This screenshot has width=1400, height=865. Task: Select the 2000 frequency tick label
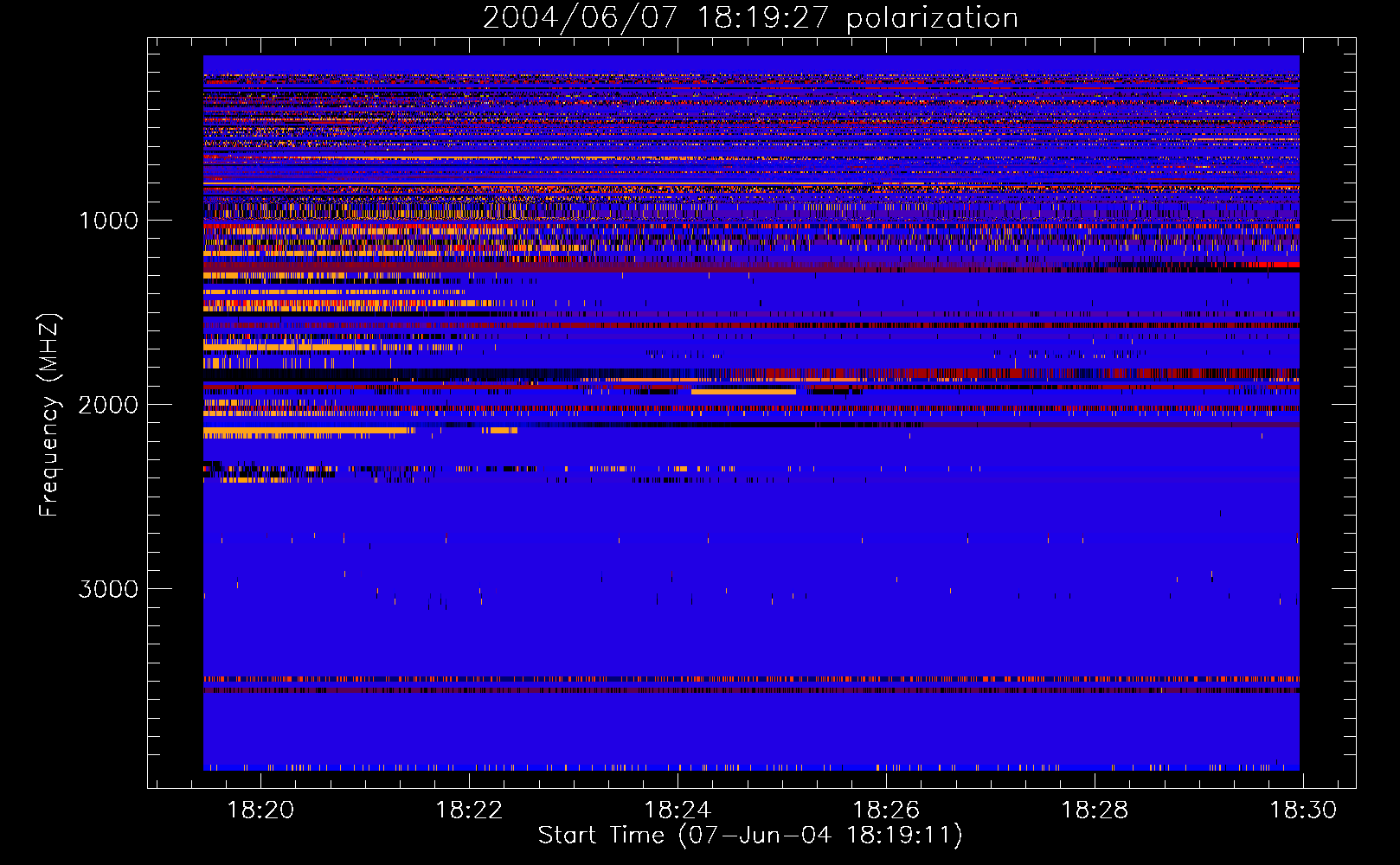pos(108,405)
